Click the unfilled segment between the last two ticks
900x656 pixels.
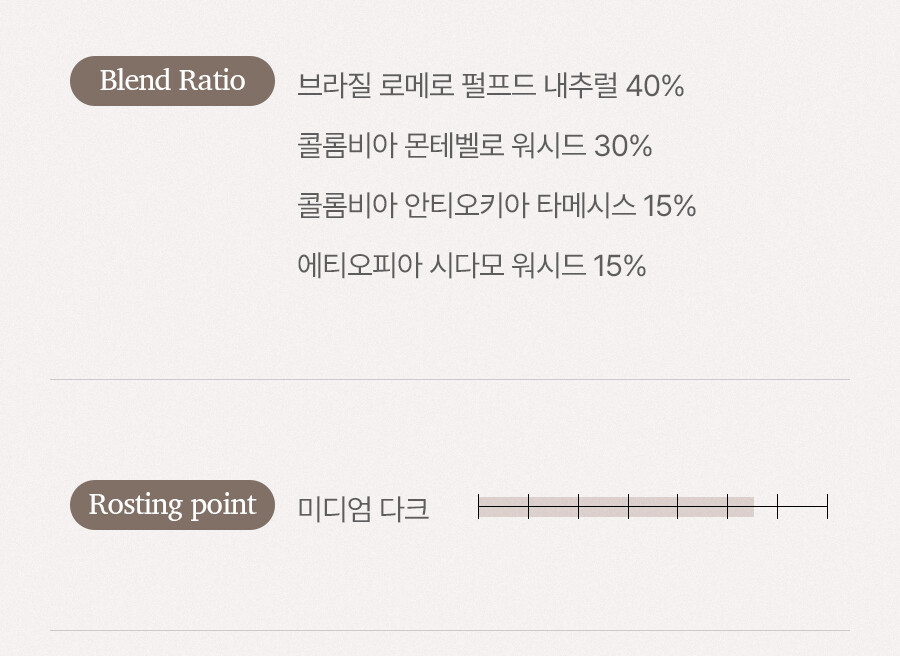[802, 507]
